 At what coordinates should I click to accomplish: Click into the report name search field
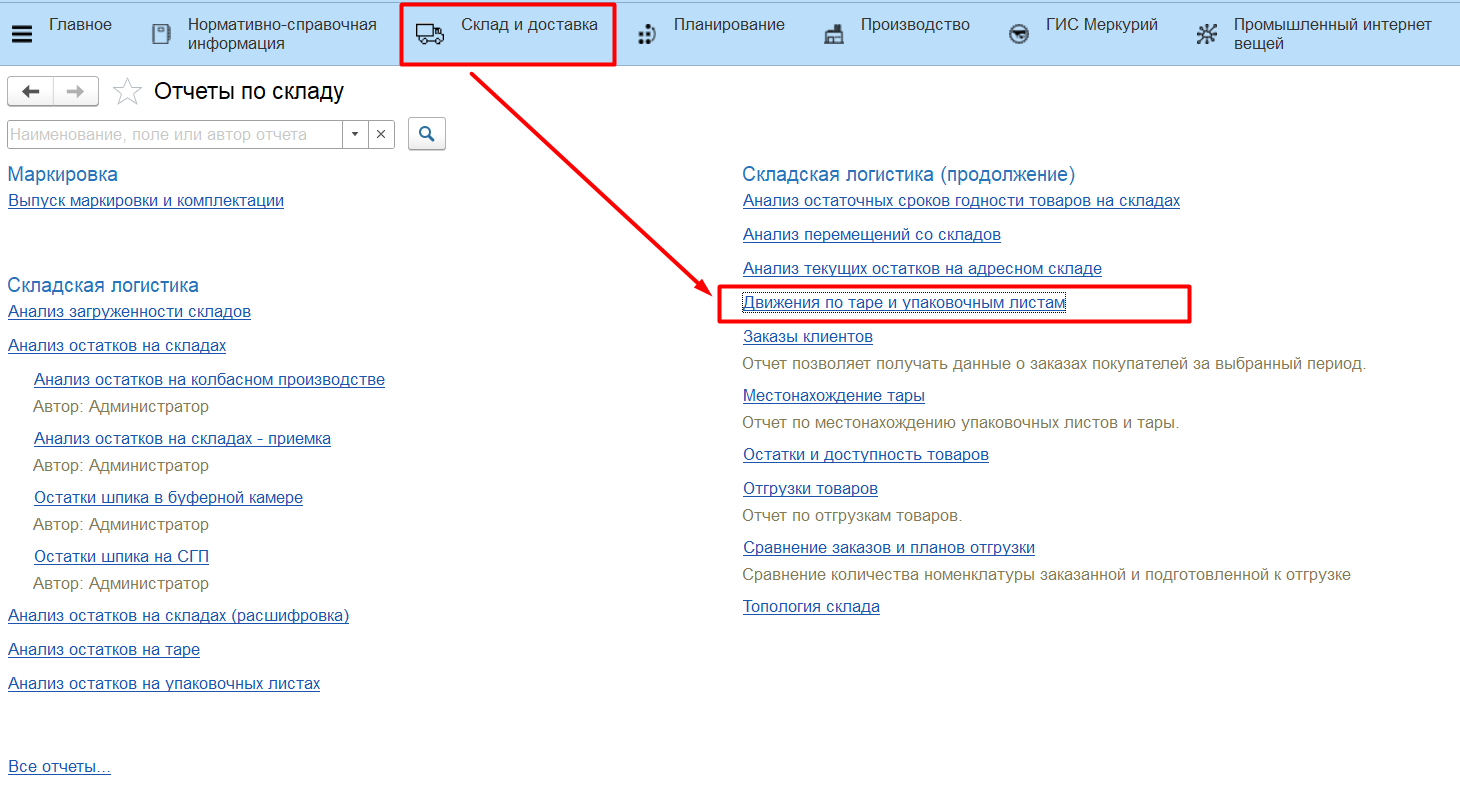(174, 134)
